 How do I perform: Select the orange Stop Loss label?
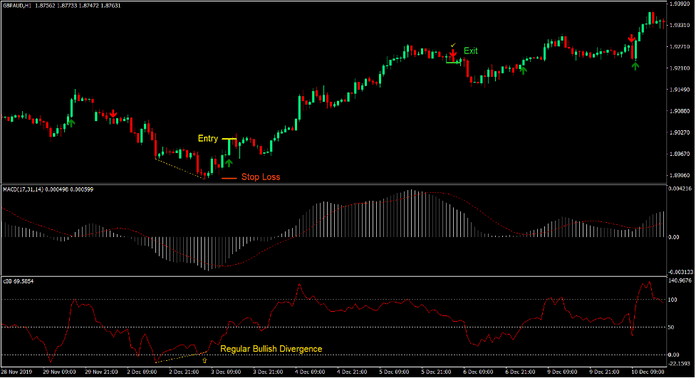pos(261,177)
